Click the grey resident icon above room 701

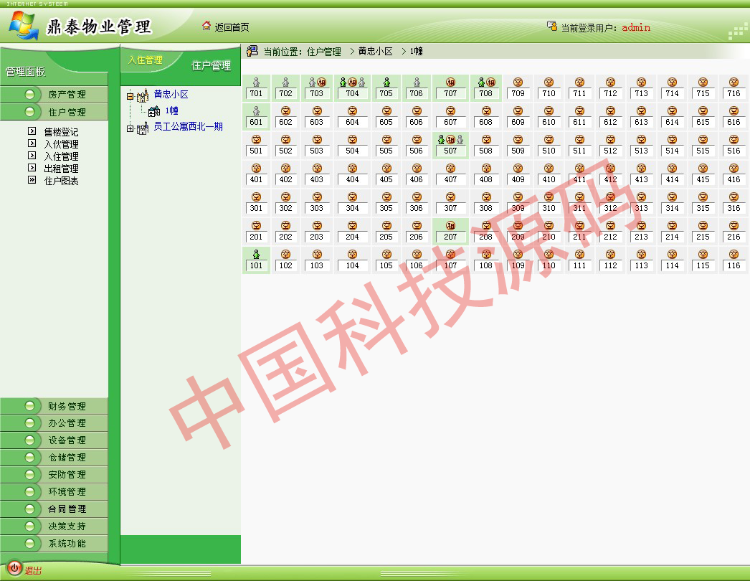256,82
